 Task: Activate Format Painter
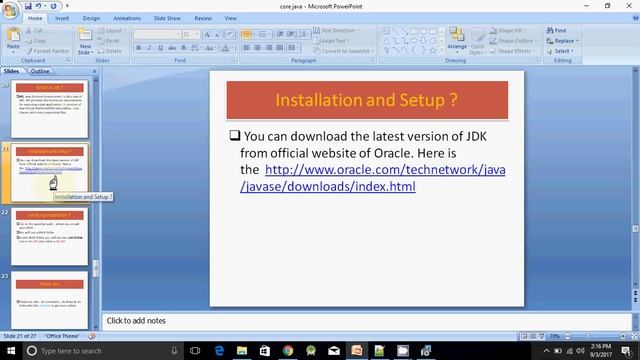(47, 51)
